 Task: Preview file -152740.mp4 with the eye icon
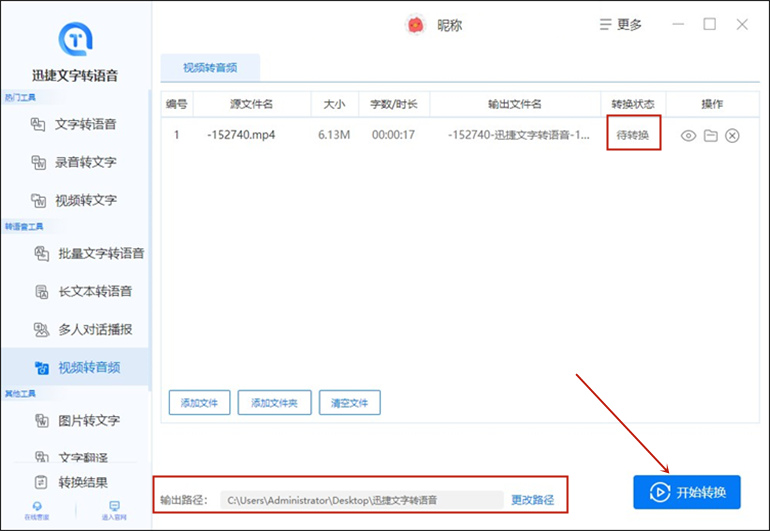pyautogui.click(x=688, y=136)
